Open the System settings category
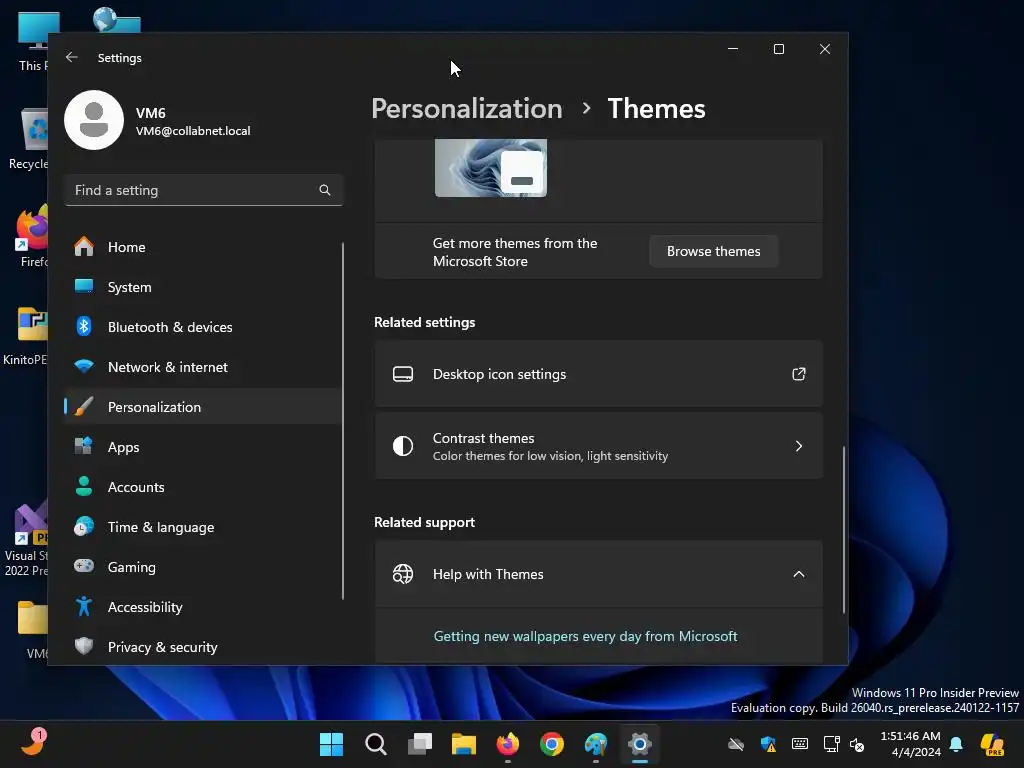 pos(202,287)
